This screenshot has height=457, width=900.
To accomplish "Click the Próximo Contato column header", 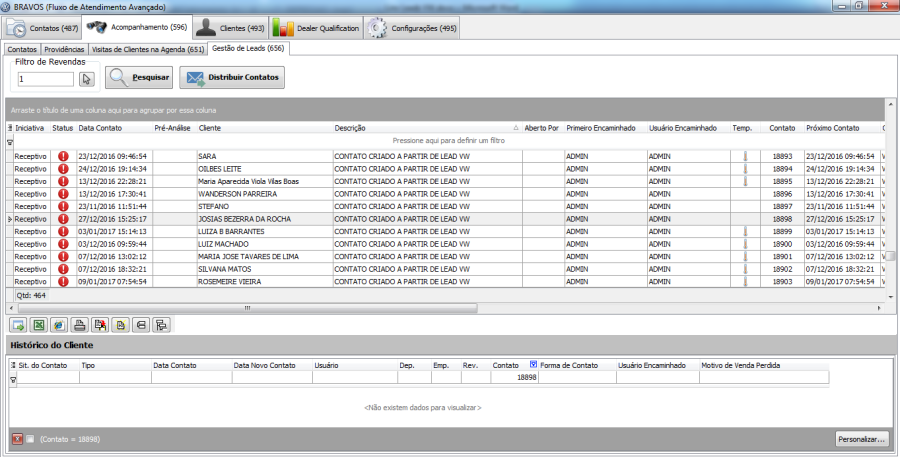I will click(843, 128).
